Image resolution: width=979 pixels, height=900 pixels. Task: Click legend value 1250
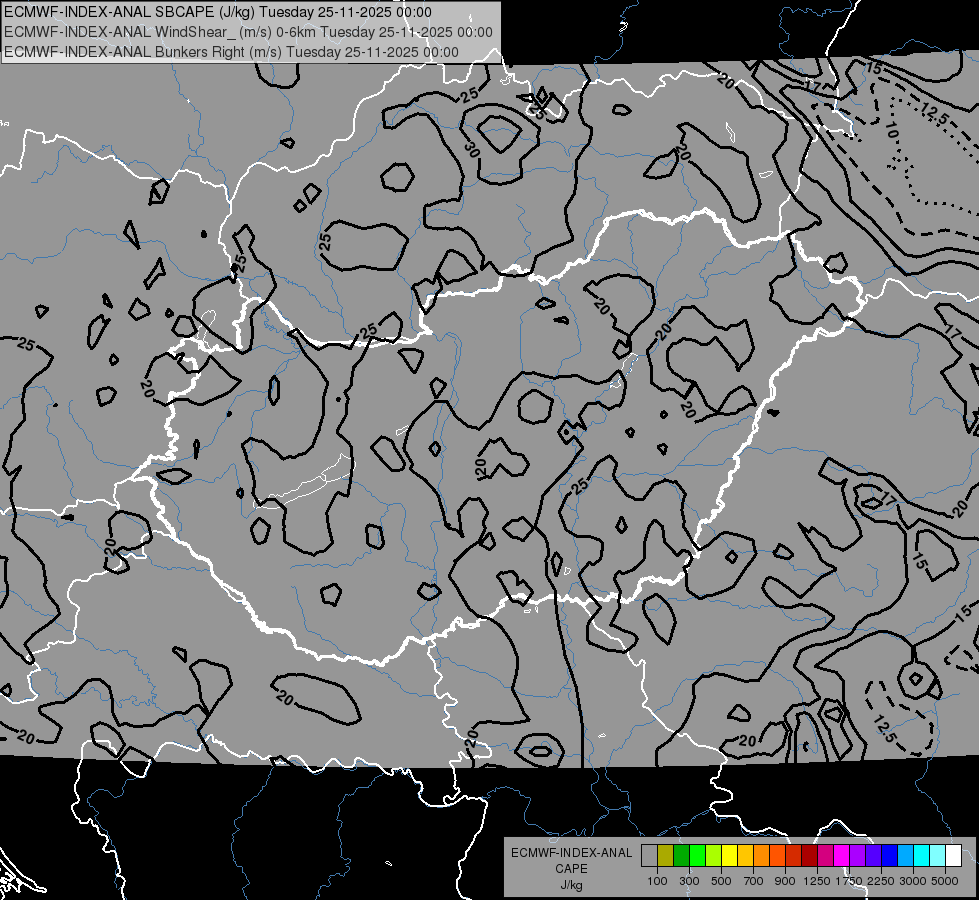817,881
